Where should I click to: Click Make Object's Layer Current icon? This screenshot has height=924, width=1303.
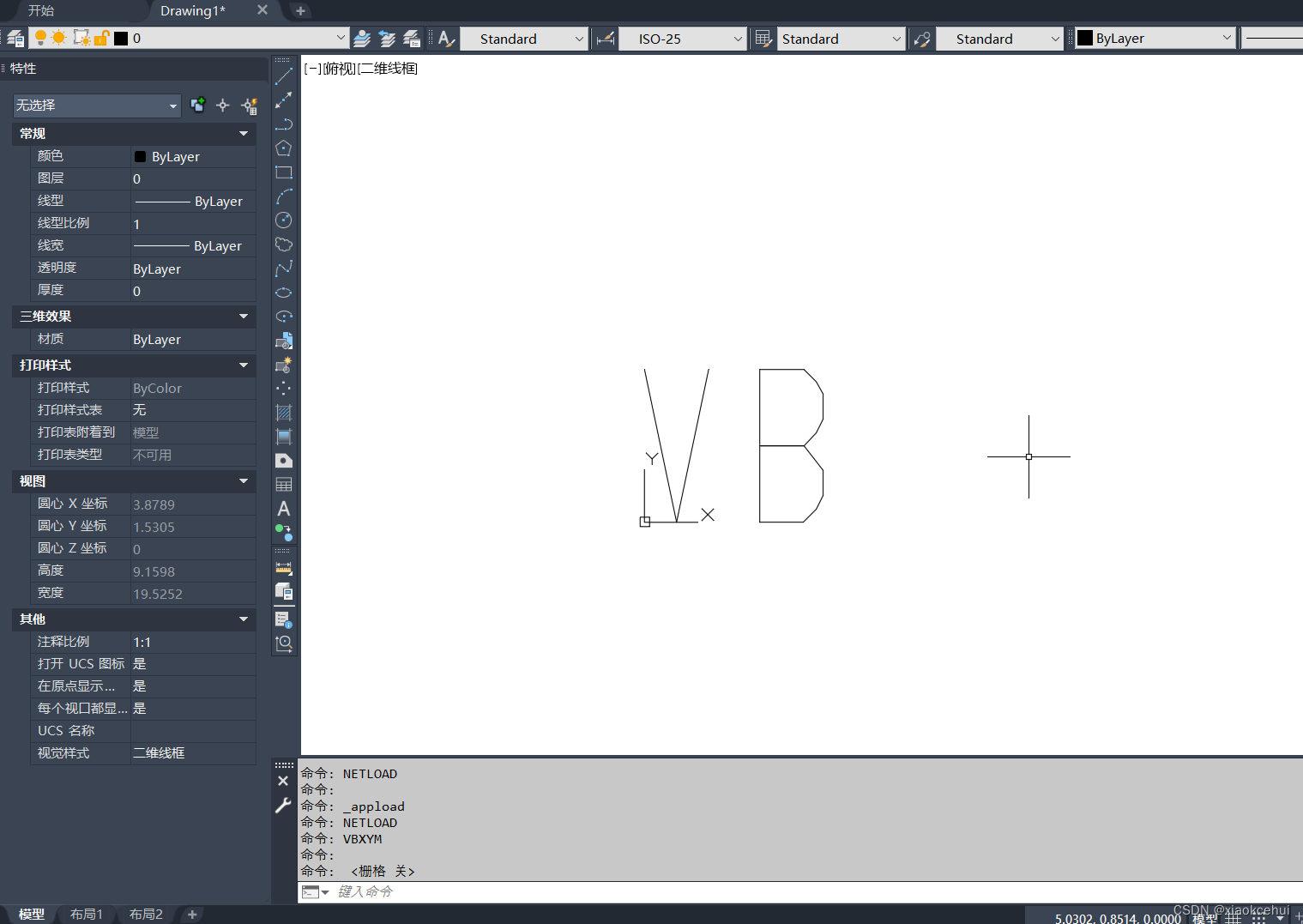click(x=363, y=39)
